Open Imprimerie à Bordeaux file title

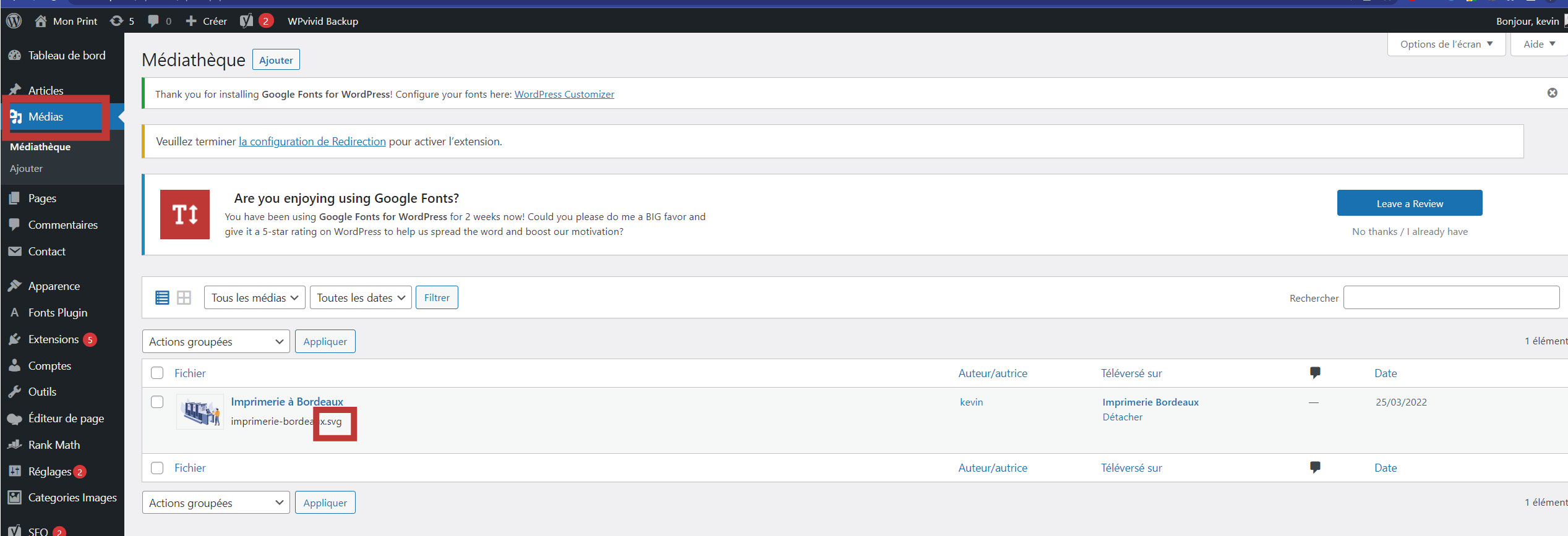click(x=287, y=402)
